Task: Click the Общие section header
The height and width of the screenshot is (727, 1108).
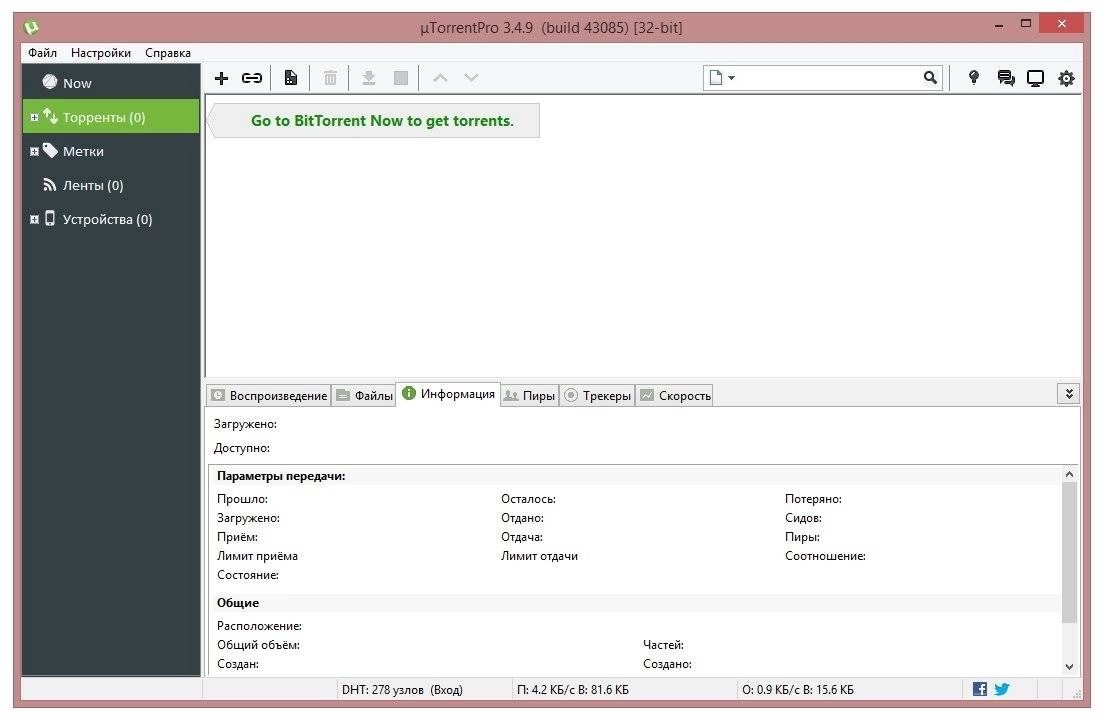Action: pos(238,603)
